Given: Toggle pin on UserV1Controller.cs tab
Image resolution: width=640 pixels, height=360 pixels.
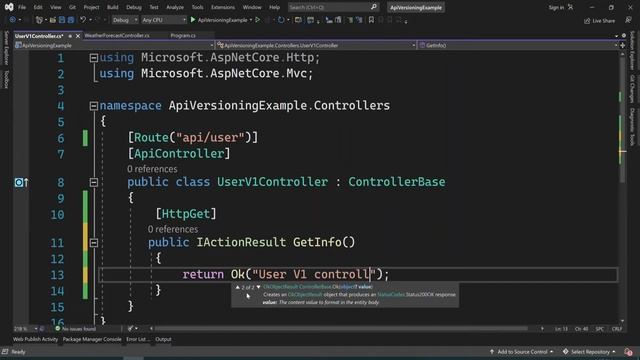Looking at the screenshot, I should click(x=70, y=36).
